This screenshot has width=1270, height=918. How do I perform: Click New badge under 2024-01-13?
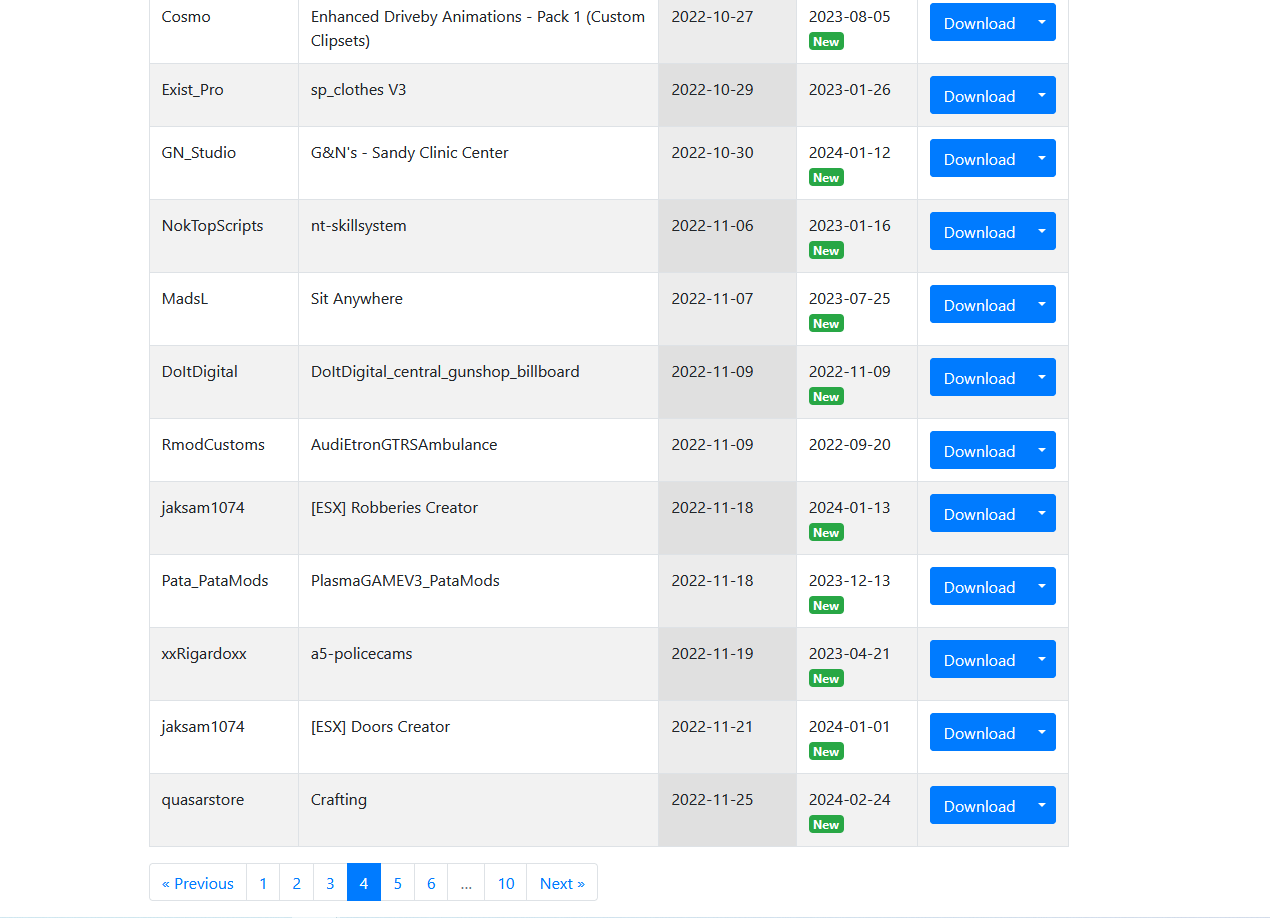pyautogui.click(x=826, y=532)
